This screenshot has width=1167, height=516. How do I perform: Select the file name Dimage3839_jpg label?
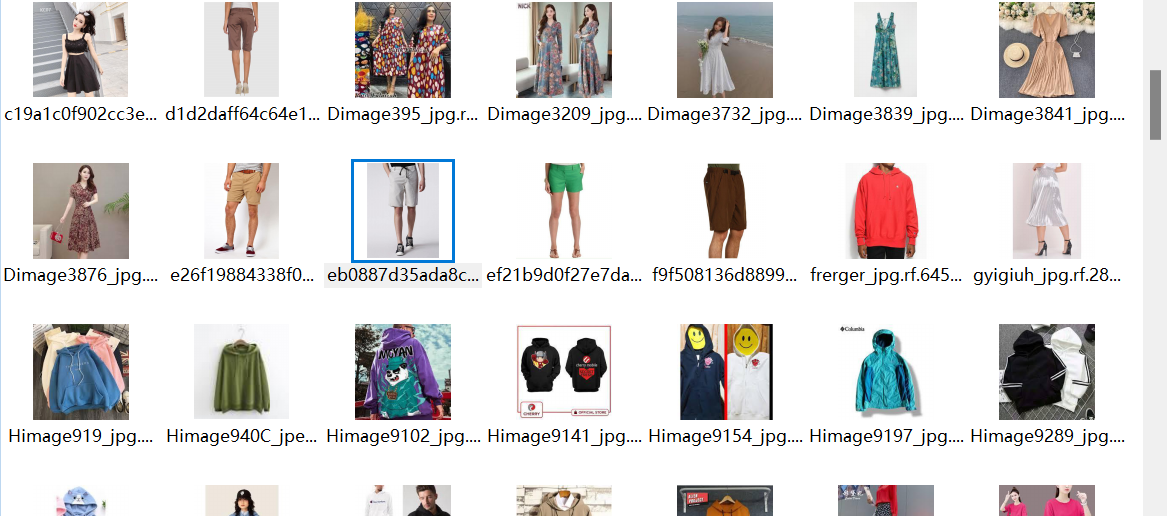click(x=885, y=114)
